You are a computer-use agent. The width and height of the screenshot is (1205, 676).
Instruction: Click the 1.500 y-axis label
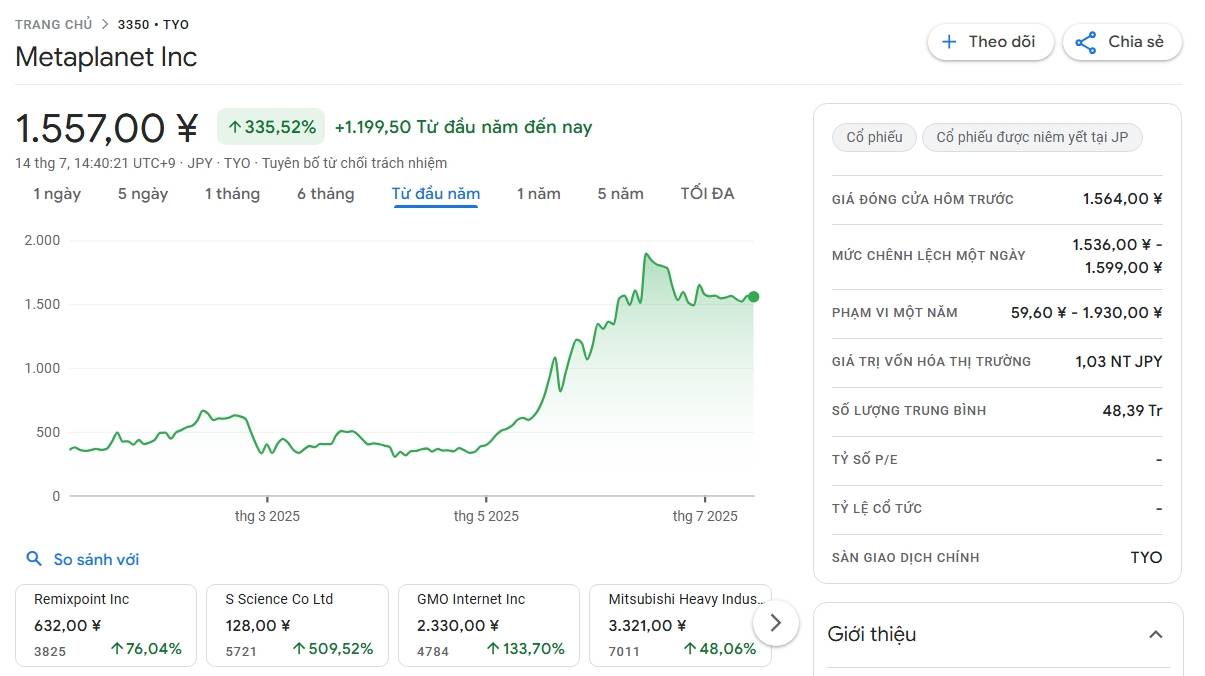[42, 304]
